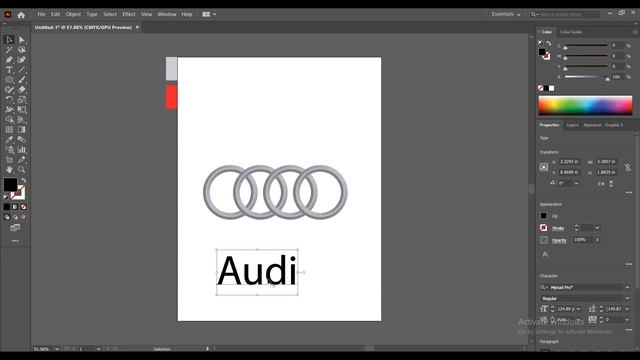Select the Lasso tool
640x360 pixels.
tap(22, 50)
